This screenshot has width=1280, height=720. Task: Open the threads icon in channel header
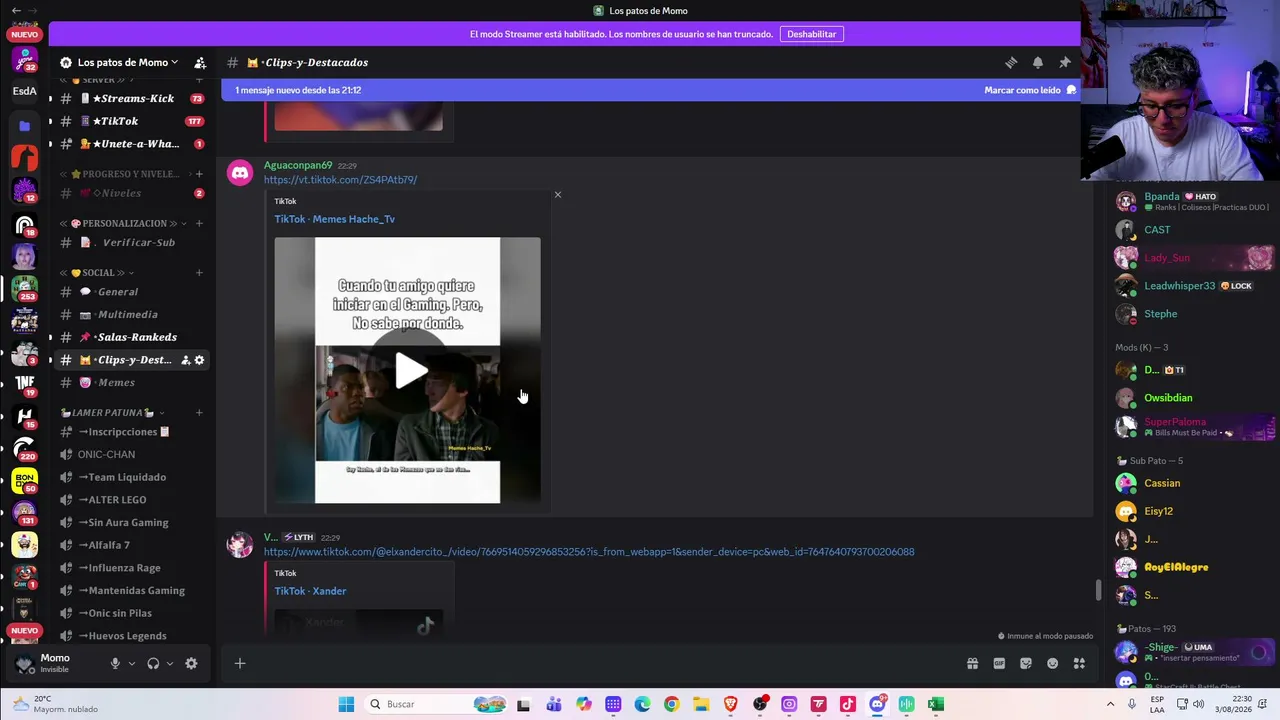(1011, 62)
